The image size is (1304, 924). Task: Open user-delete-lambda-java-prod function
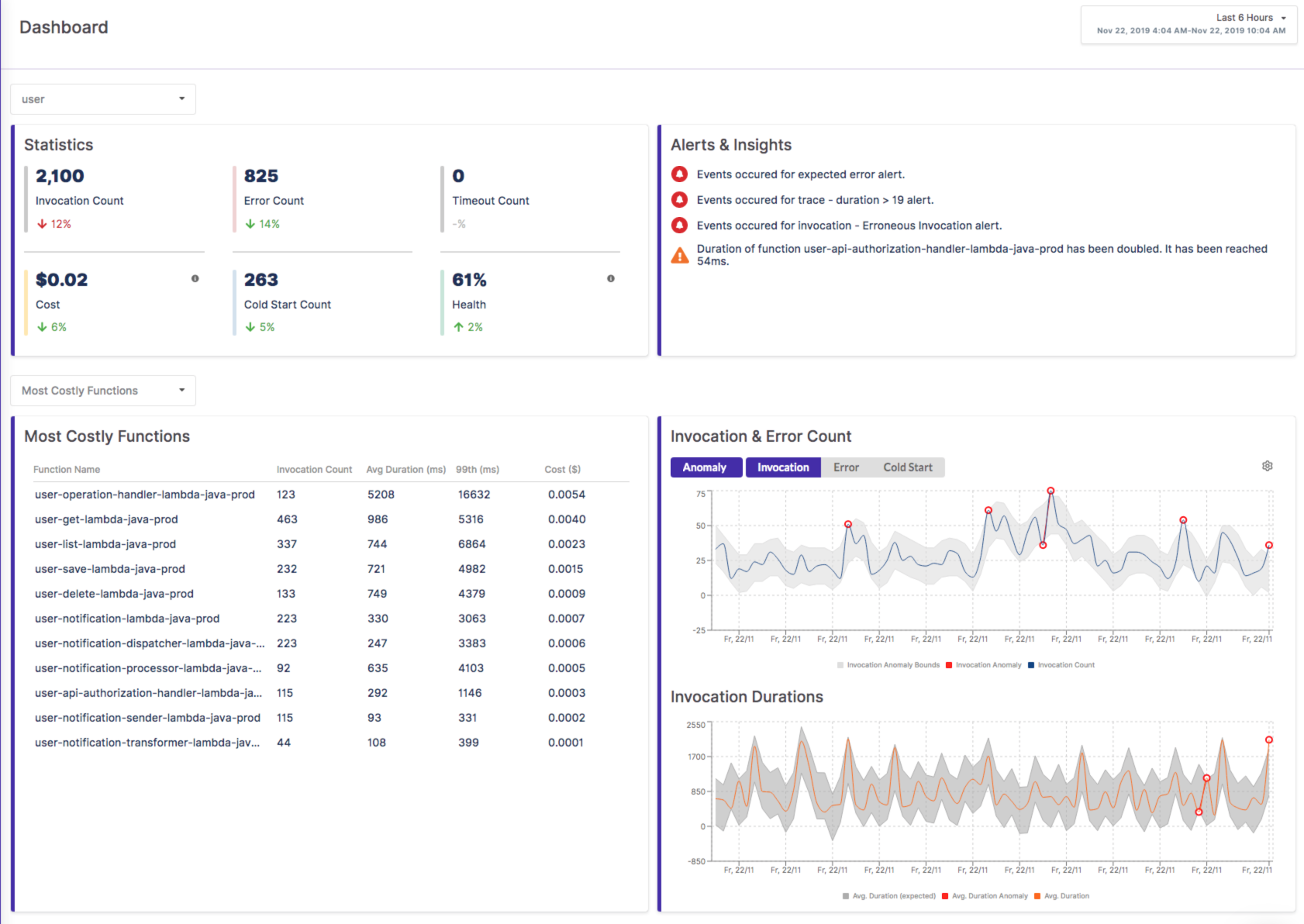pyautogui.click(x=114, y=594)
